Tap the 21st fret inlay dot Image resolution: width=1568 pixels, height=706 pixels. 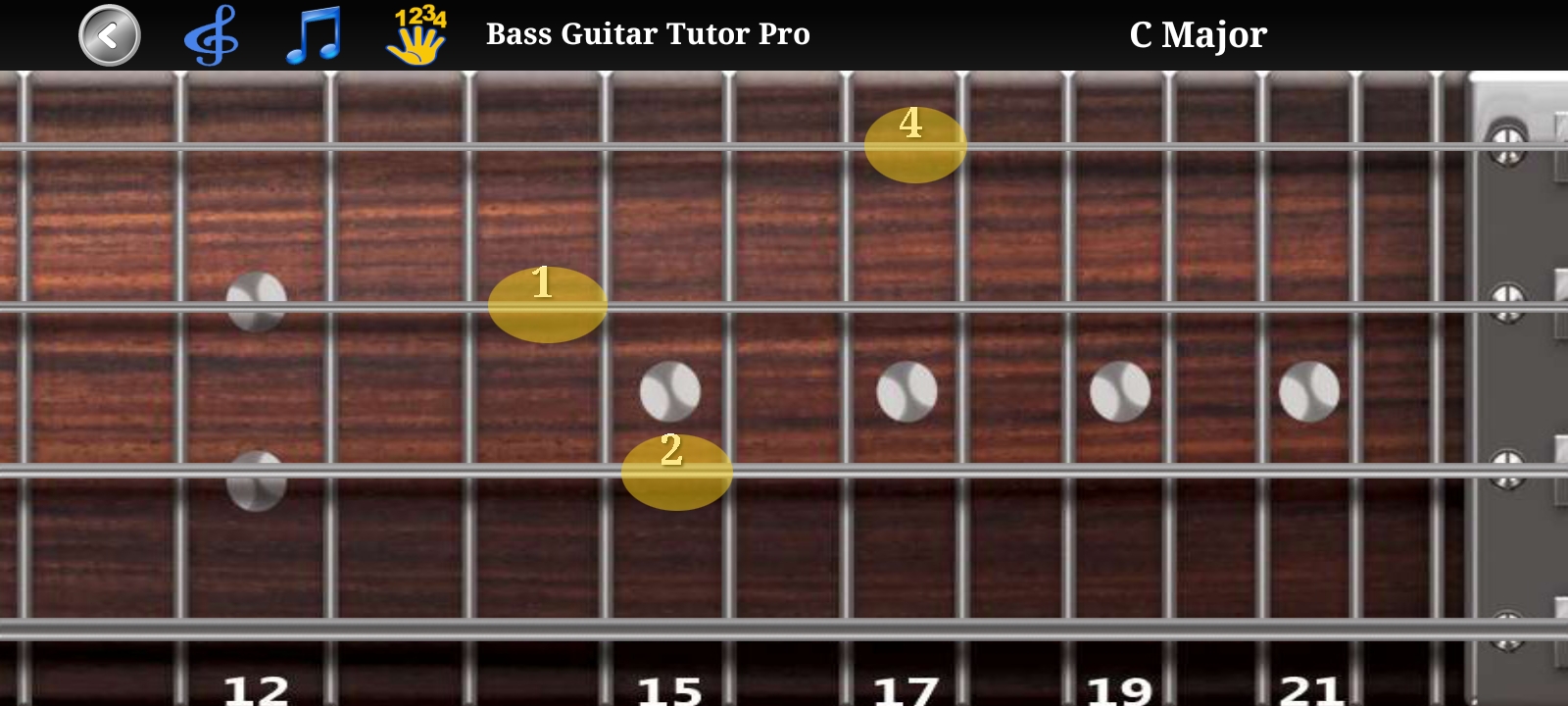tap(1309, 391)
